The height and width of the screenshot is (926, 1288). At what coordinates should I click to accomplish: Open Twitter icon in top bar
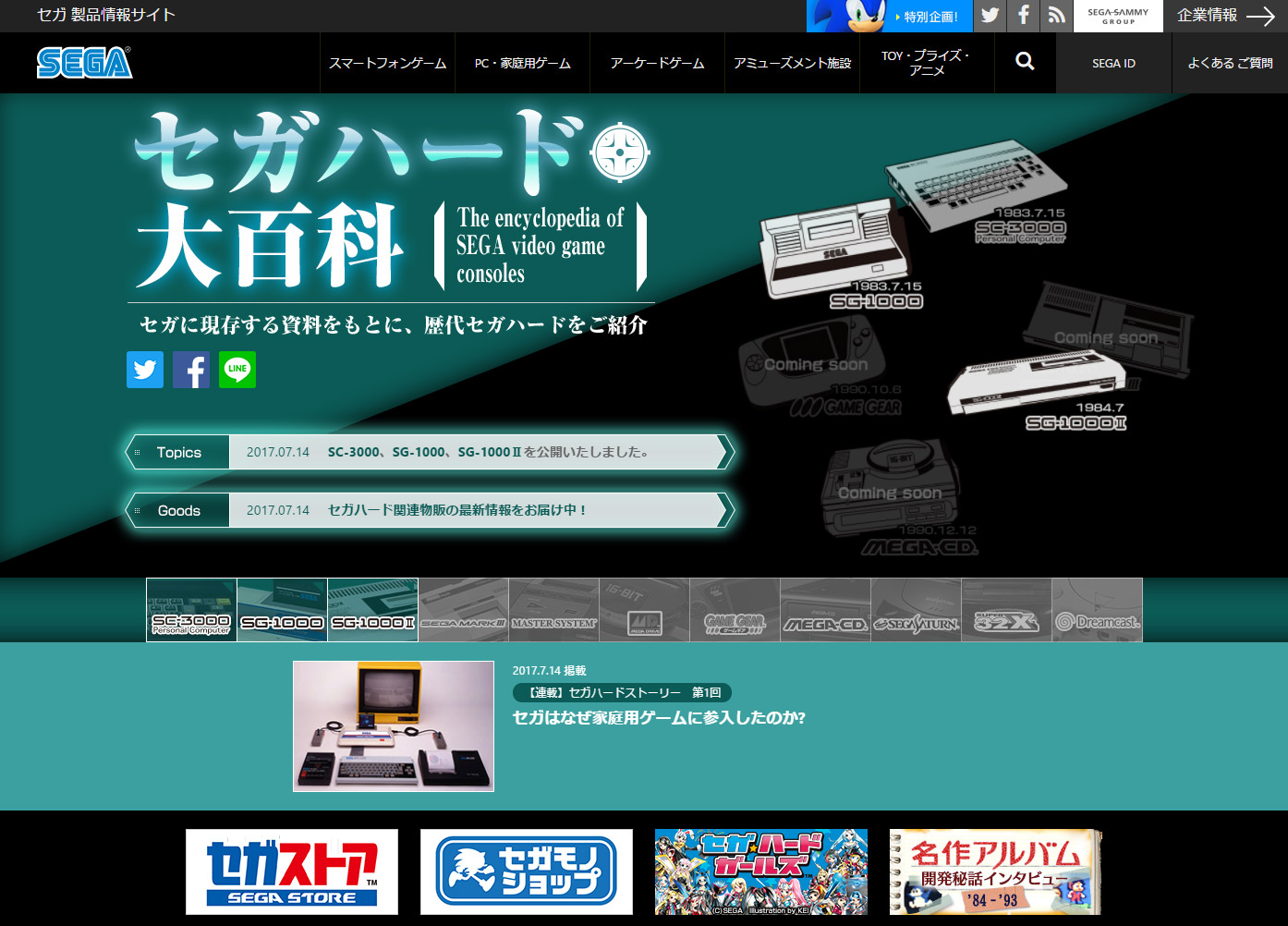click(x=990, y=16)
